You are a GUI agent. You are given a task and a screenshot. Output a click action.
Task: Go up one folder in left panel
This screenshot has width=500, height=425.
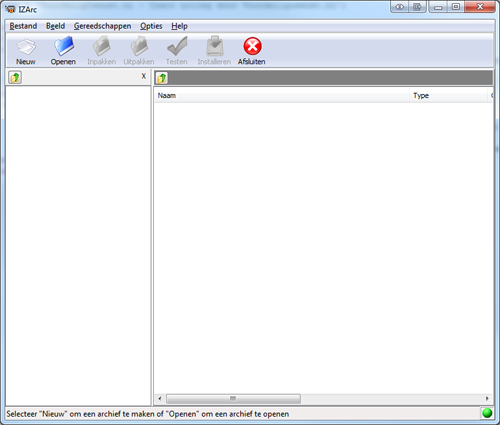pyautogui.click(x=15, y=77)
